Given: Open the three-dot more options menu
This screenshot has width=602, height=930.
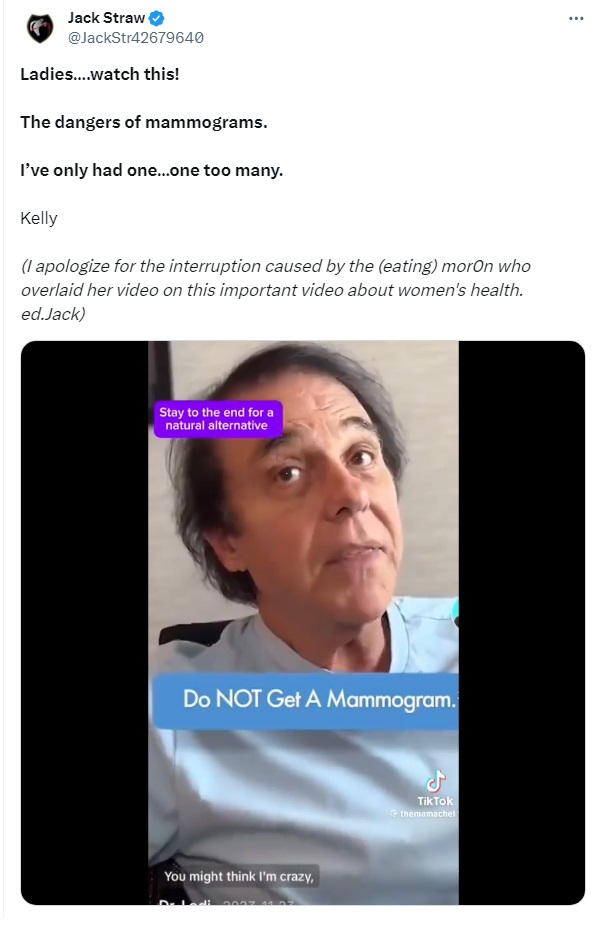Looking at the screenshot, I should tap(576, 18).
